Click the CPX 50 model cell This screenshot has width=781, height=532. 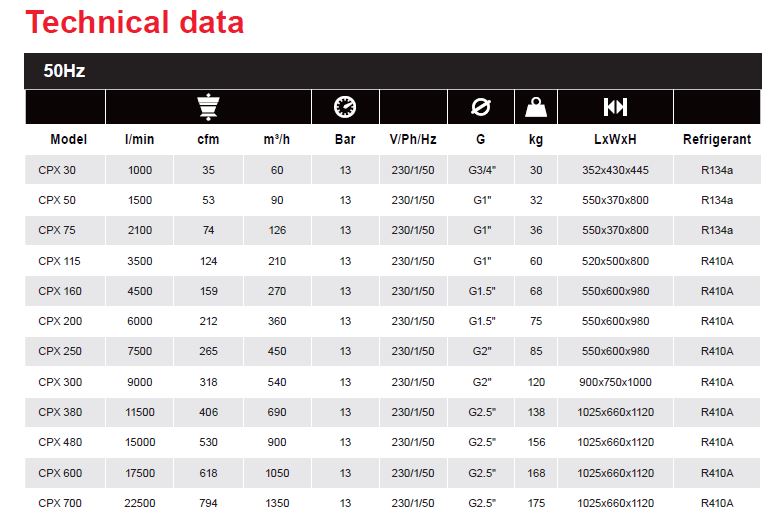click(57, 200)
